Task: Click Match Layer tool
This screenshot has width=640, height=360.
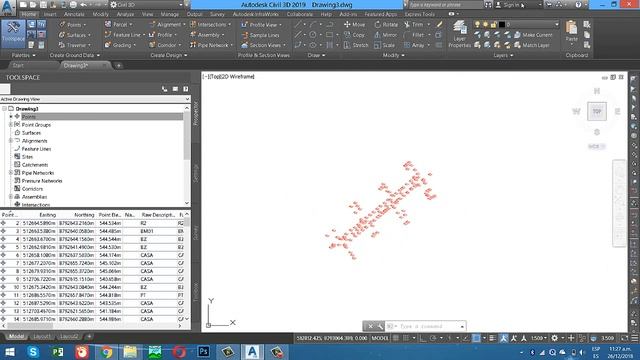Action: (x=532, y=45)
